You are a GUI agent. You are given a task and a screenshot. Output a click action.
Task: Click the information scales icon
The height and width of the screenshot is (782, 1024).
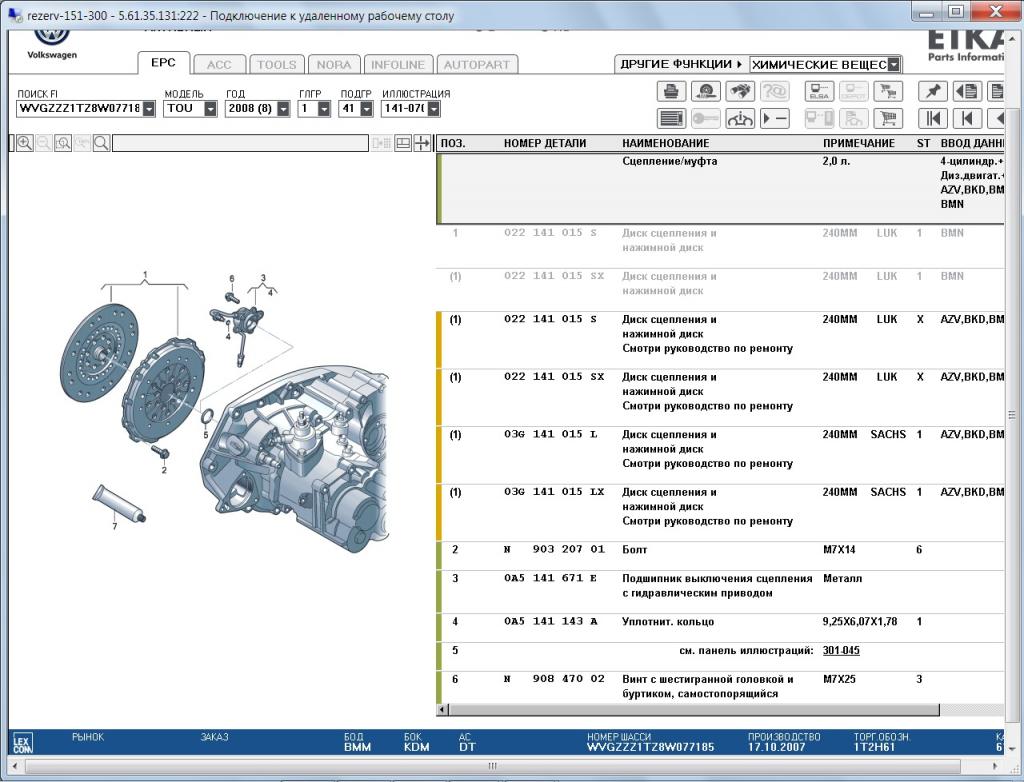point(740,118)
